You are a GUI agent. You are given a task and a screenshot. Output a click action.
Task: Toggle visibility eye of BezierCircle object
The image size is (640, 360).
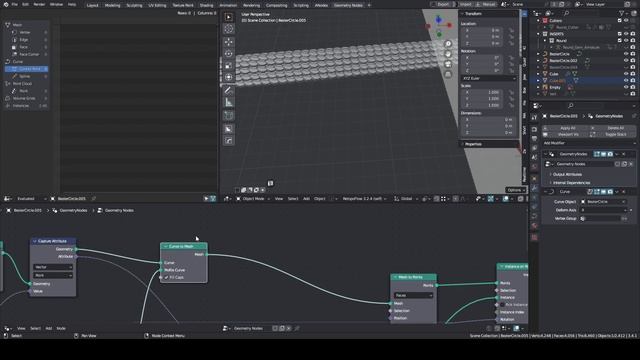(x=626, y=54)
